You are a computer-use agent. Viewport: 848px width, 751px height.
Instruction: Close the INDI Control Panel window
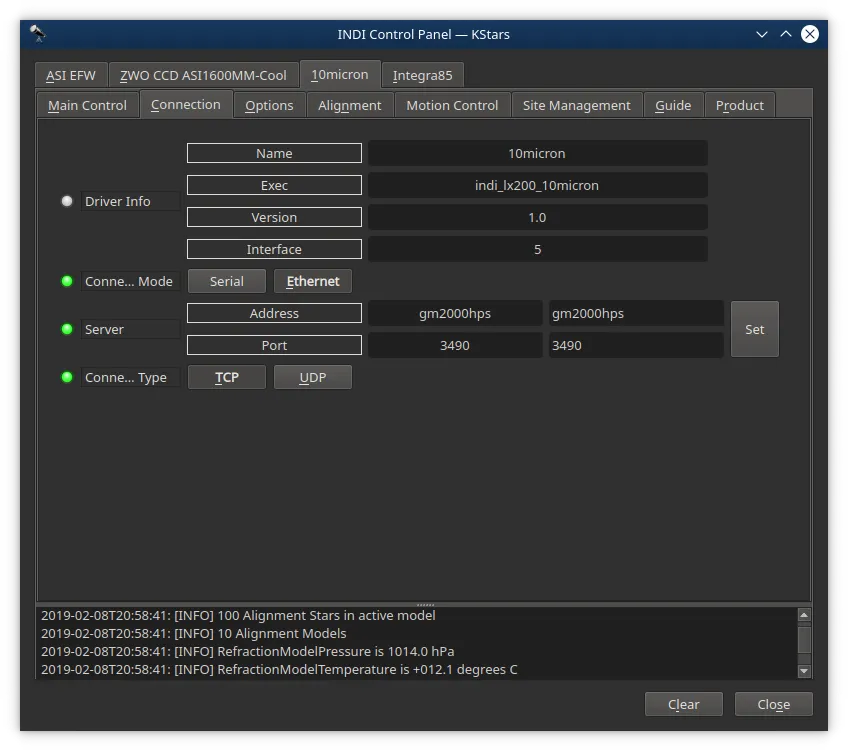pyautogui.click(x=810, y=34)
